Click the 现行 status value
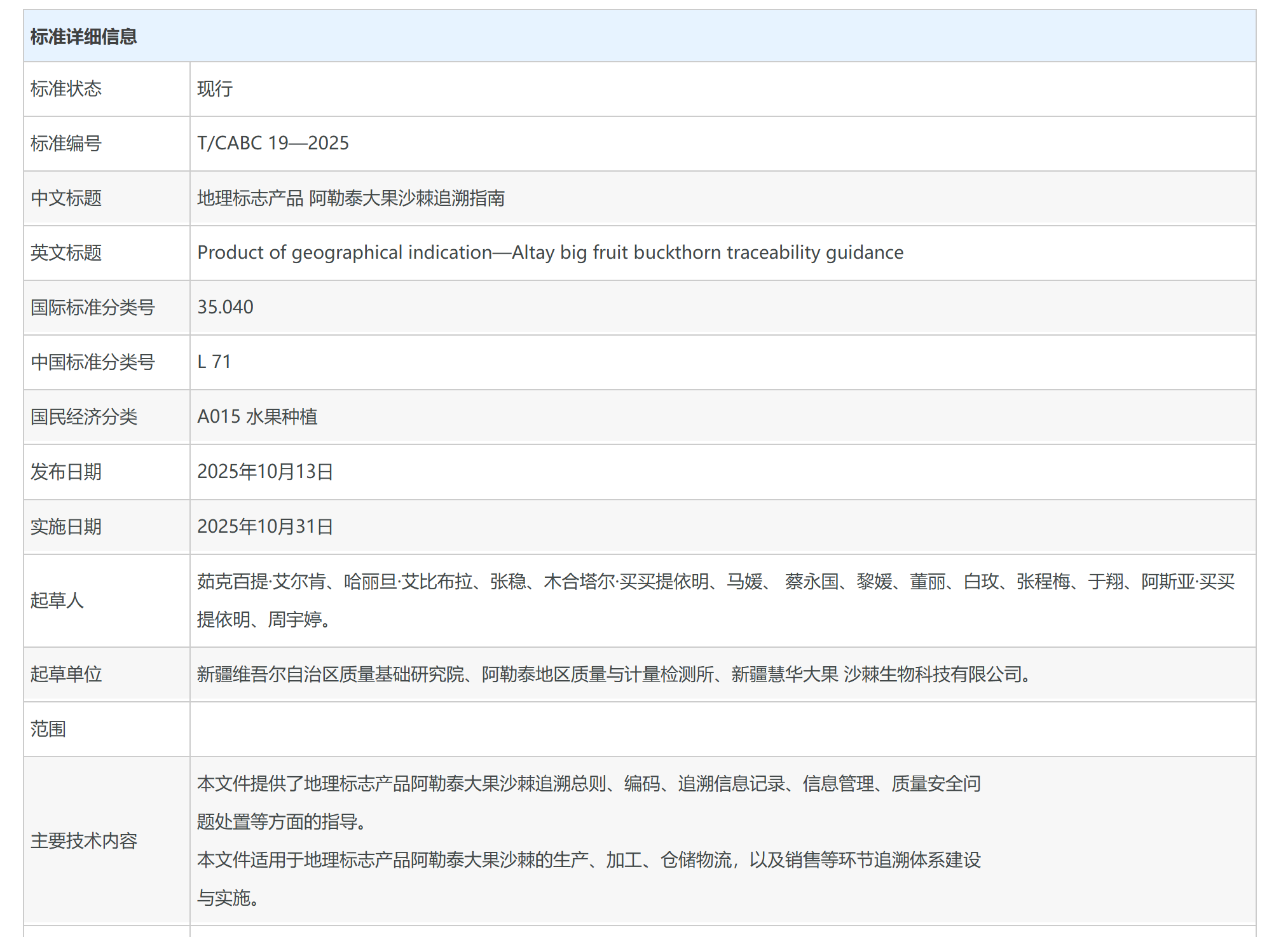 [x=215, y=89]
